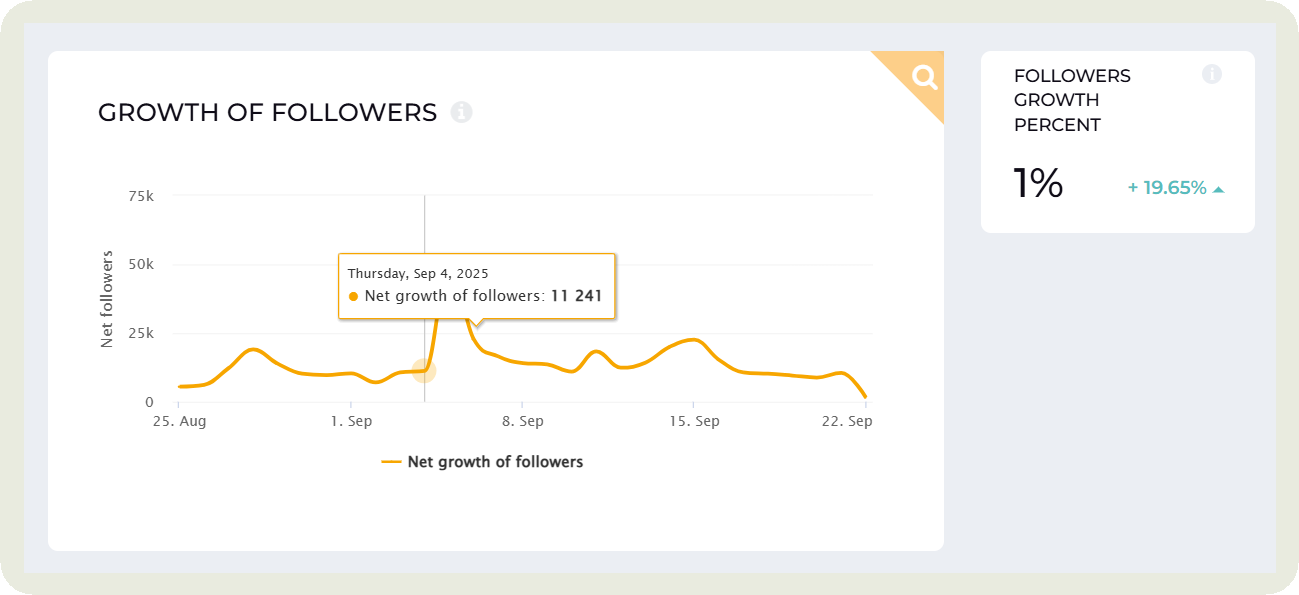
Task: Expand the Followers Growth Percent card
Action: coord(1117,140)
